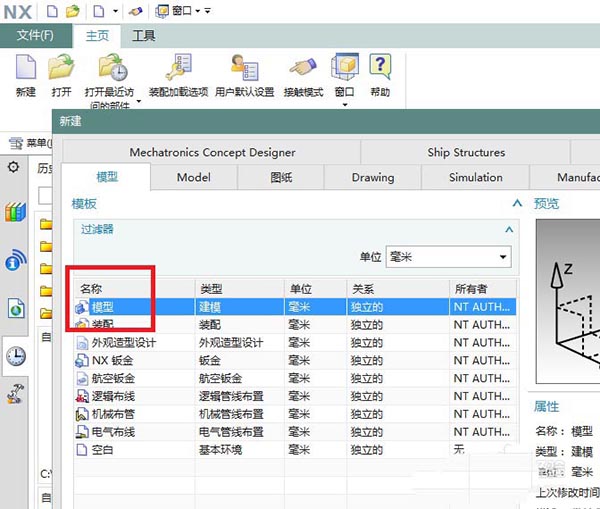
Task: Click the new document icon in quick access bar
Action: [x=52, y=11]
